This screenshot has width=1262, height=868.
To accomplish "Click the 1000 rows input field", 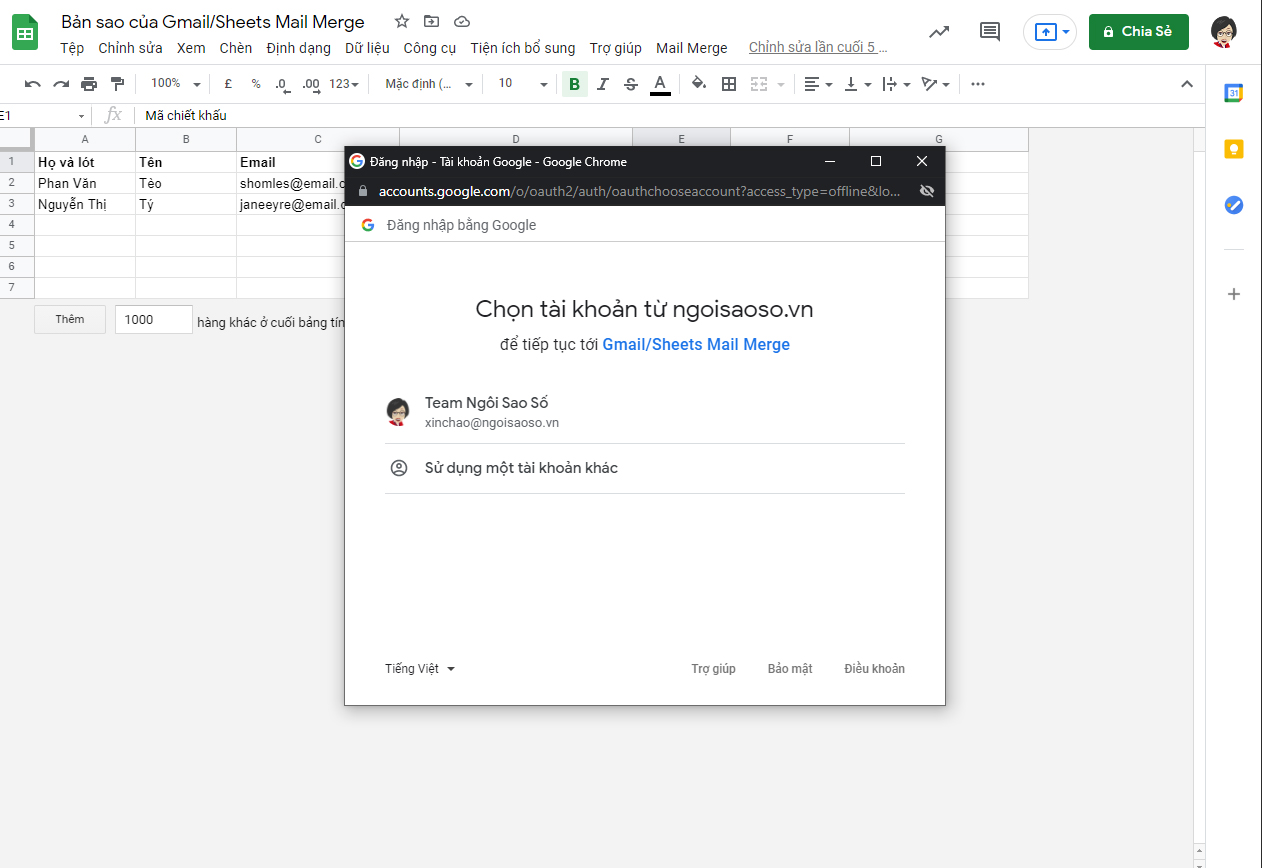I will (x=153, y=319).
